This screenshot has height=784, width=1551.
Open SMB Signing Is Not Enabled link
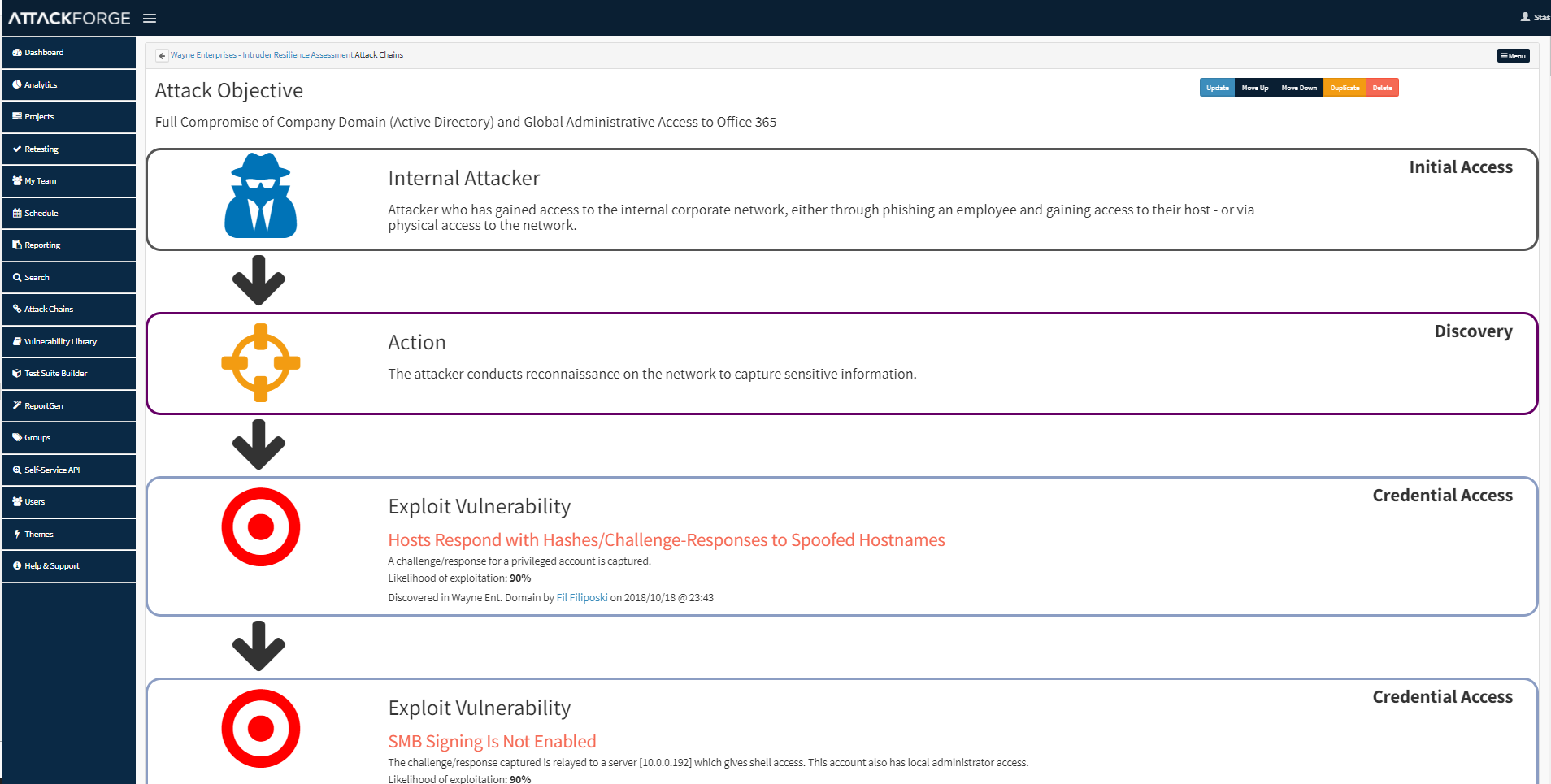point(492,742)
